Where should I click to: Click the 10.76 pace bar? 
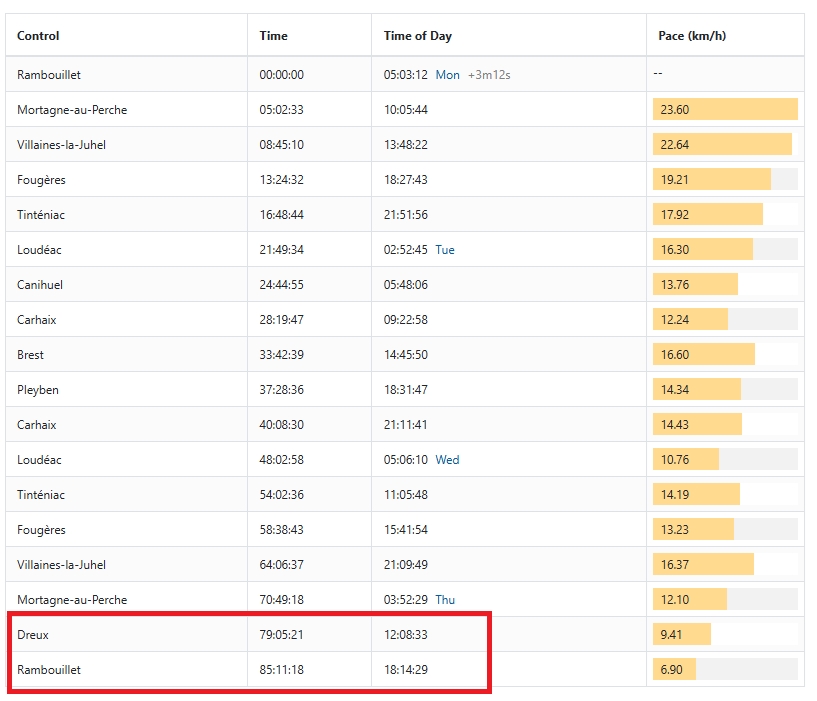click(686, 460)
